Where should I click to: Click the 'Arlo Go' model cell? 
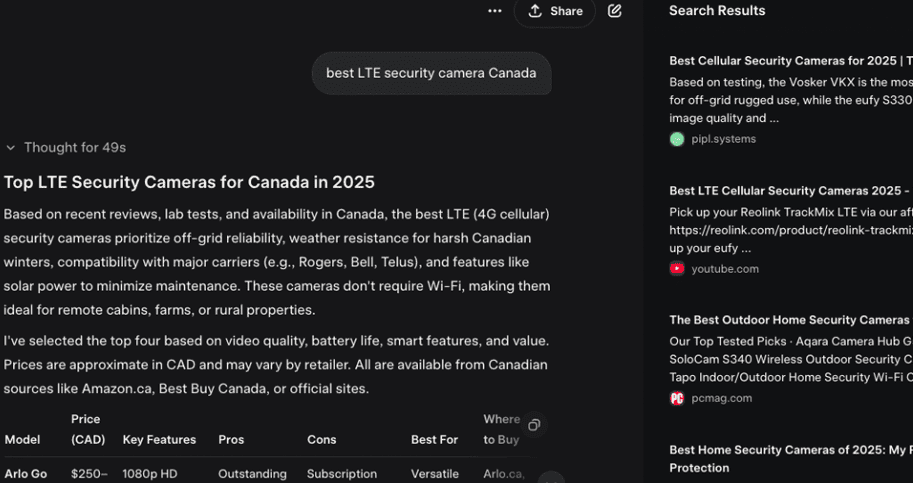(x=25, y=474)
